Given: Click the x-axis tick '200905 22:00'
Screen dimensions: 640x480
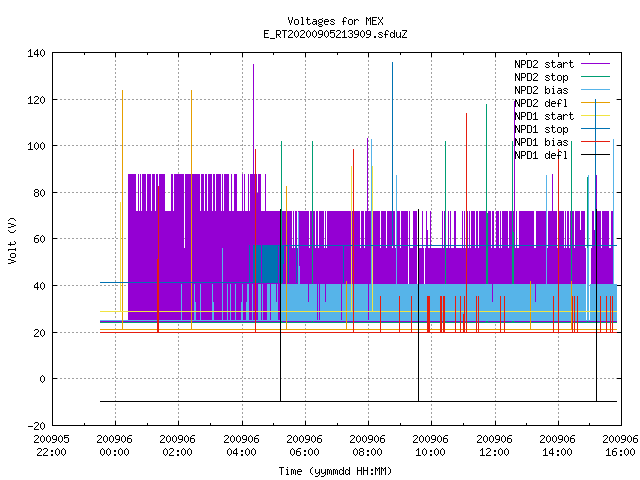Looking at the screenshot, I should coord(51,446).
